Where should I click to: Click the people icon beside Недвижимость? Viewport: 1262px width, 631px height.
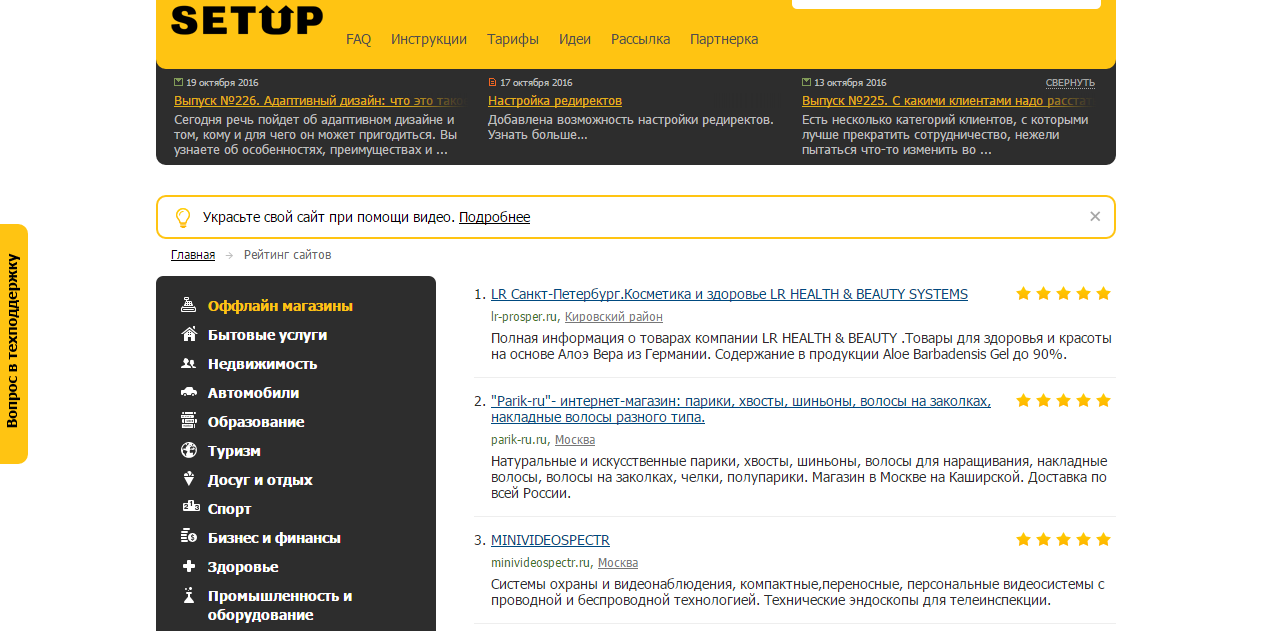click(x=188, y=363)
